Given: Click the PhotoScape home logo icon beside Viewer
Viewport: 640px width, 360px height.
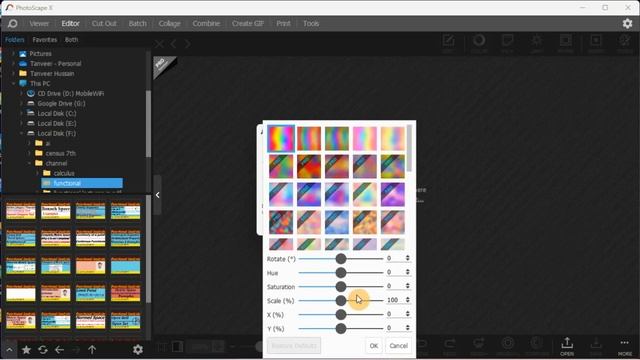Looking at the screenshot, I should coord(13,24).
